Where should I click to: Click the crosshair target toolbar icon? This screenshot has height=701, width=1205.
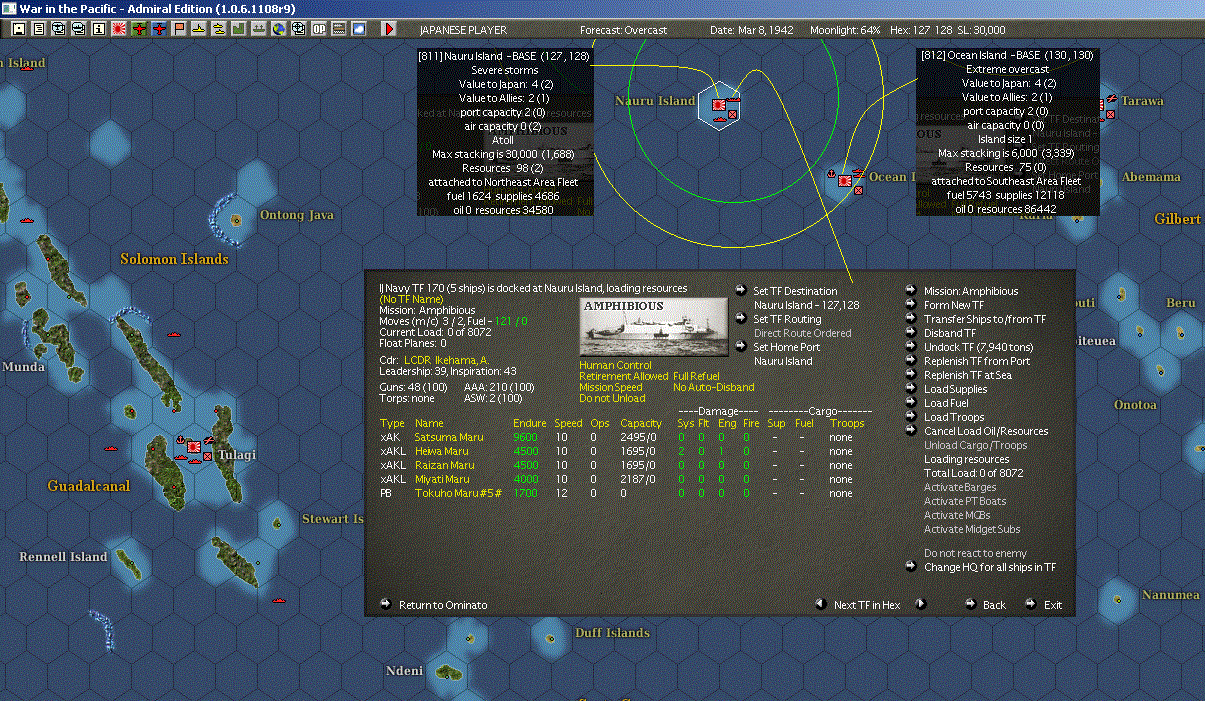coord(298,29)
